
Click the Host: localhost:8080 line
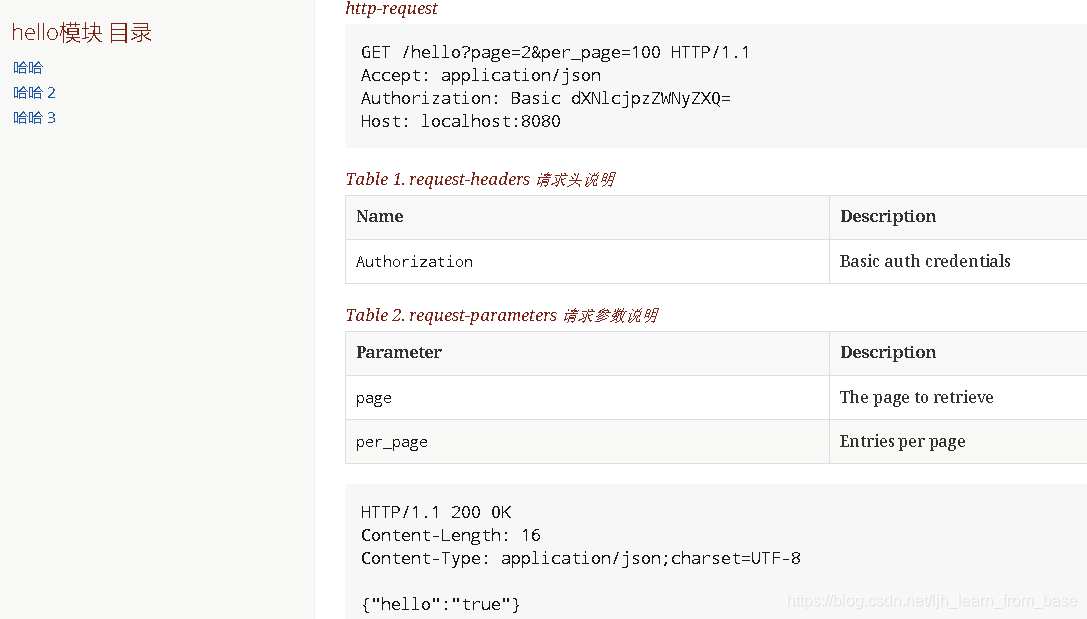pos(460,121)
